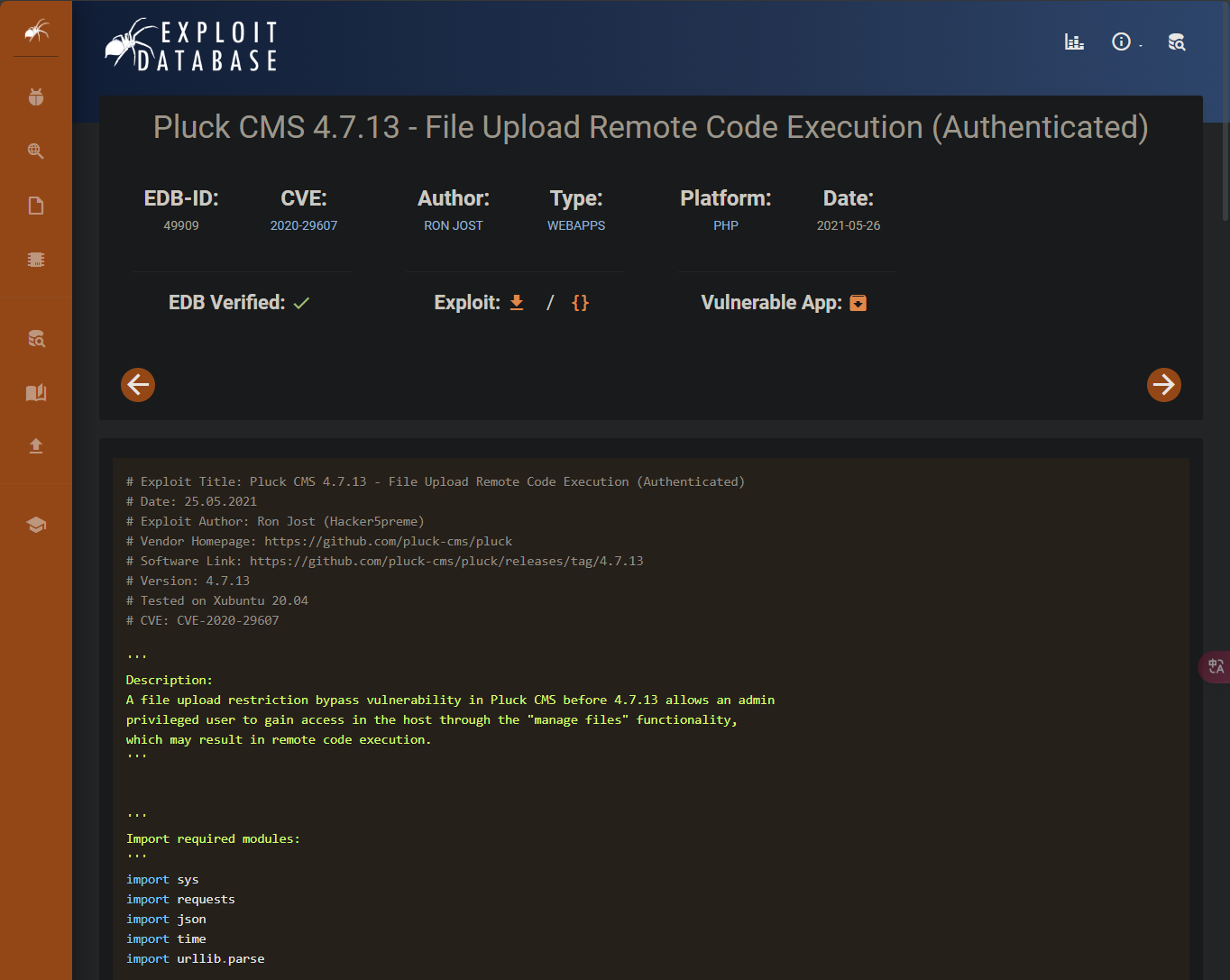This screenshot has width=1230, height=980.
Task: Click the translate widget on right edge
Action: point(1216,667)
